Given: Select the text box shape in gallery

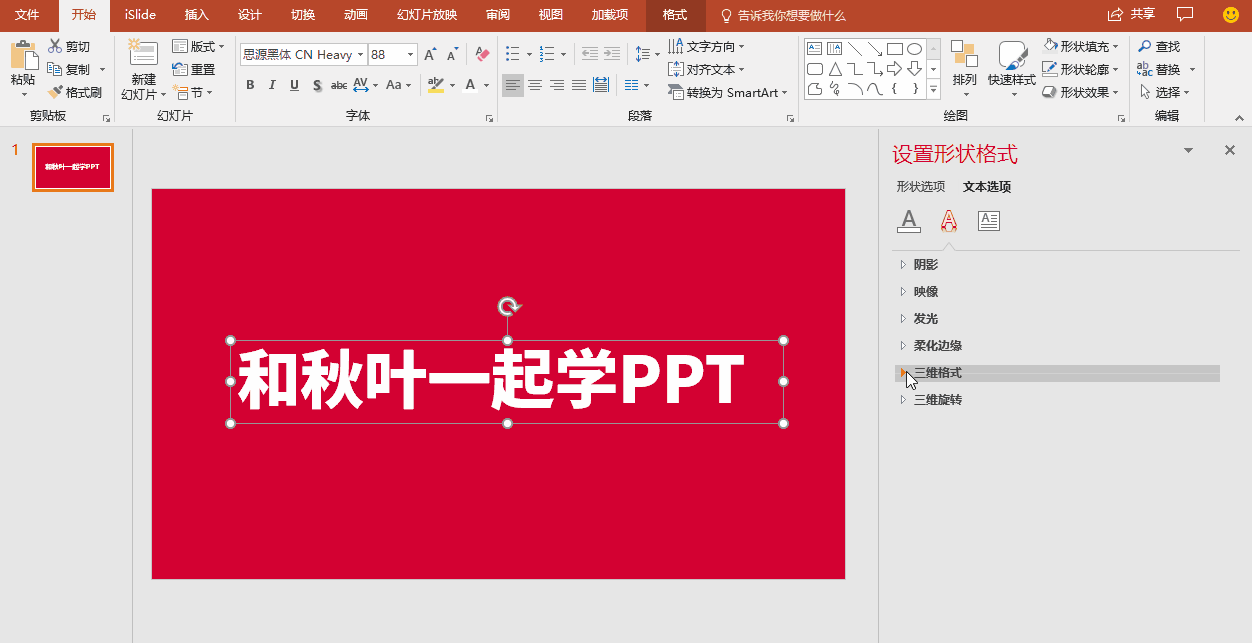Looking at the screenshot, I should coord(814,48).
